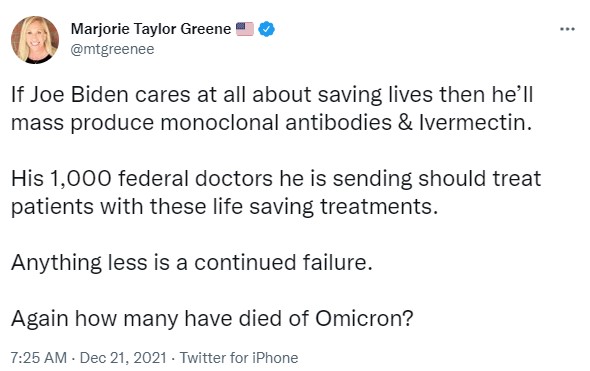The height and width of the screenshot is (371, 590).
Task: Open the Marjorie Taylor Greene display name
Action: coord(151,29)
